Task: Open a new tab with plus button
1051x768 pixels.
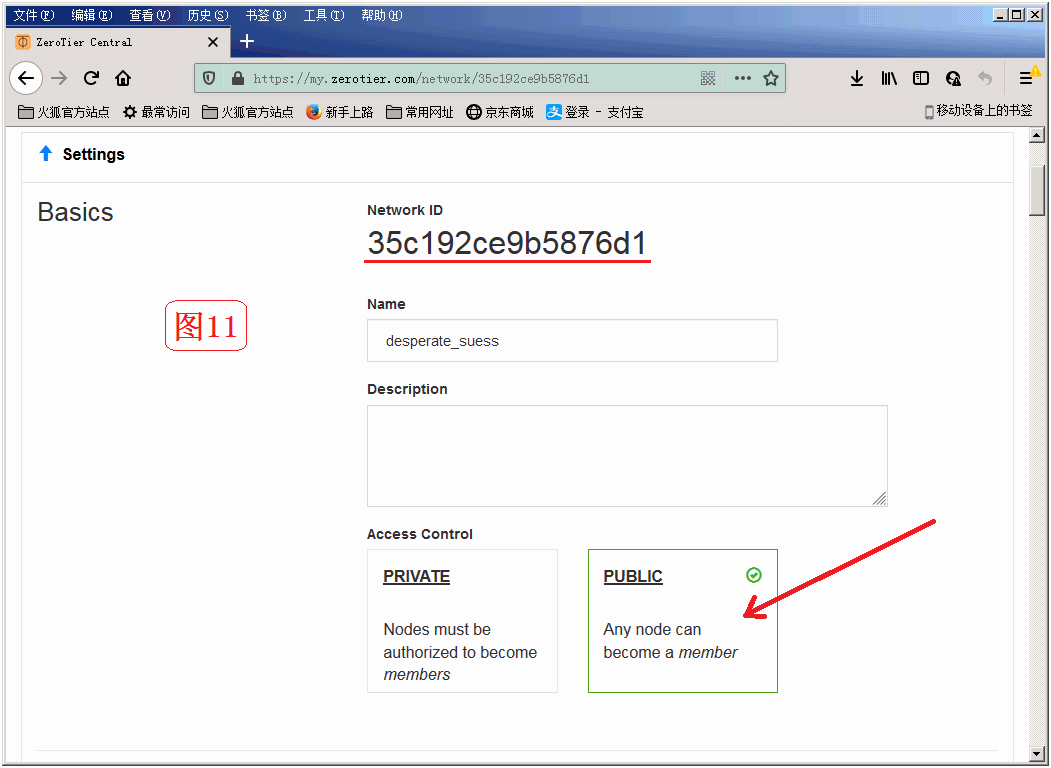Action: click(x=247, y=42)
